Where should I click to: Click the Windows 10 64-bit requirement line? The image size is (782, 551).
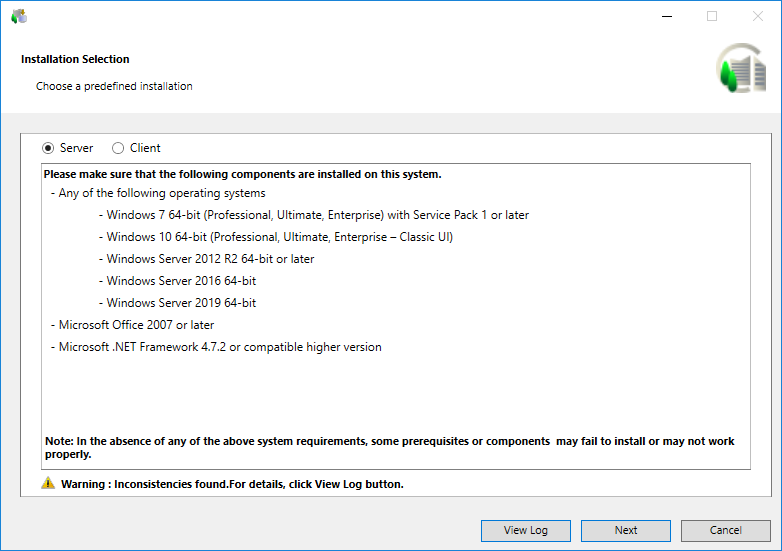point(279,237)
